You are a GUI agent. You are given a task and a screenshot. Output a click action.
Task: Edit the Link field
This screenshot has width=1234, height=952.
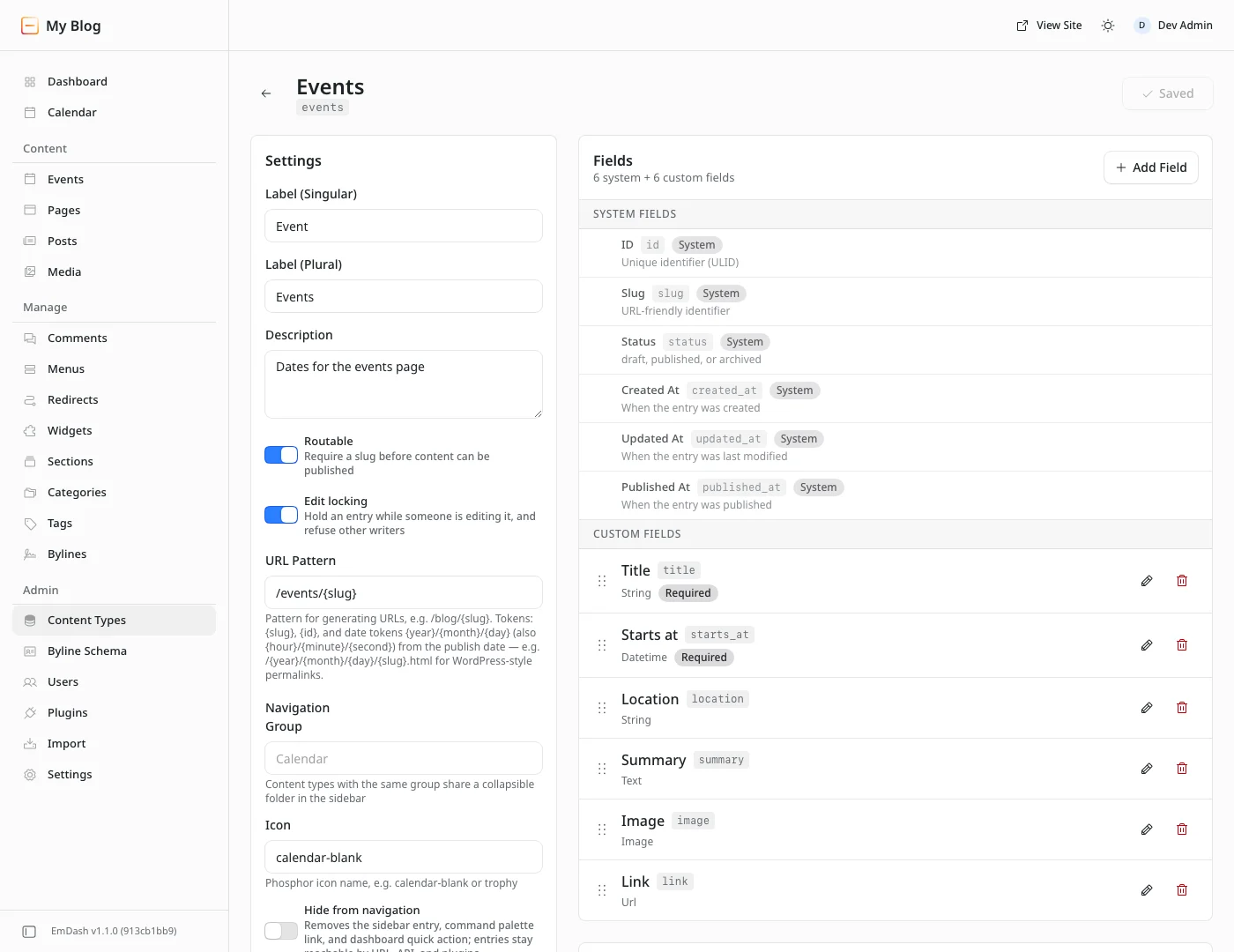click(1147, 890)
